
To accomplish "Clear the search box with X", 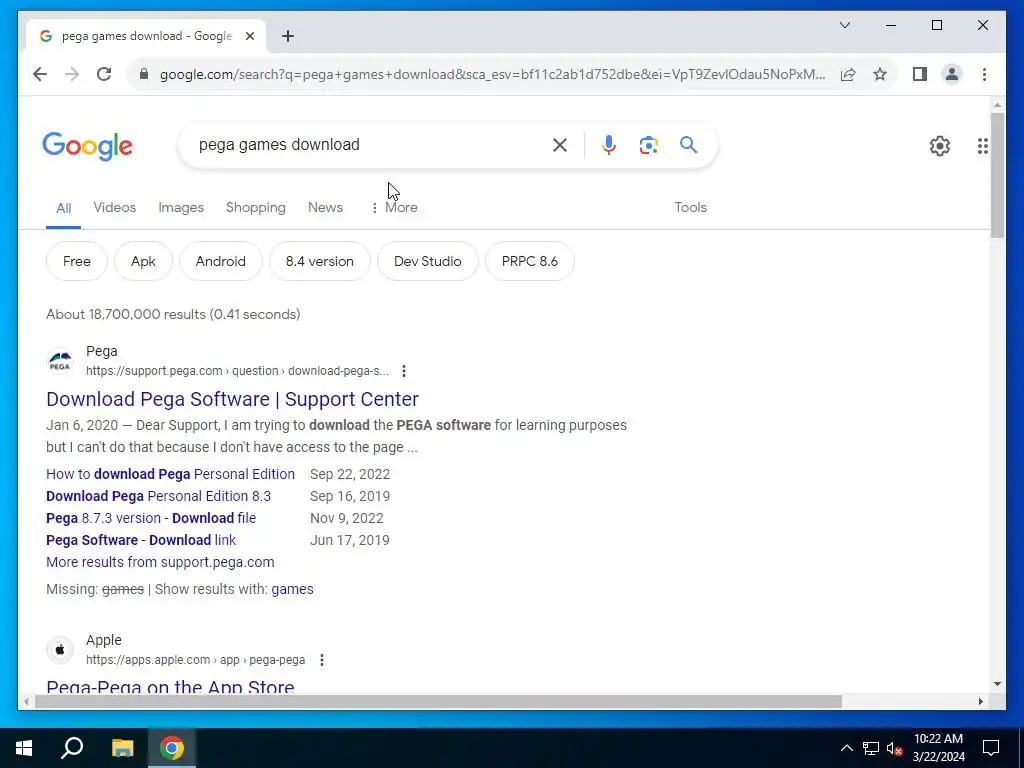I will (x=560, y=145).
